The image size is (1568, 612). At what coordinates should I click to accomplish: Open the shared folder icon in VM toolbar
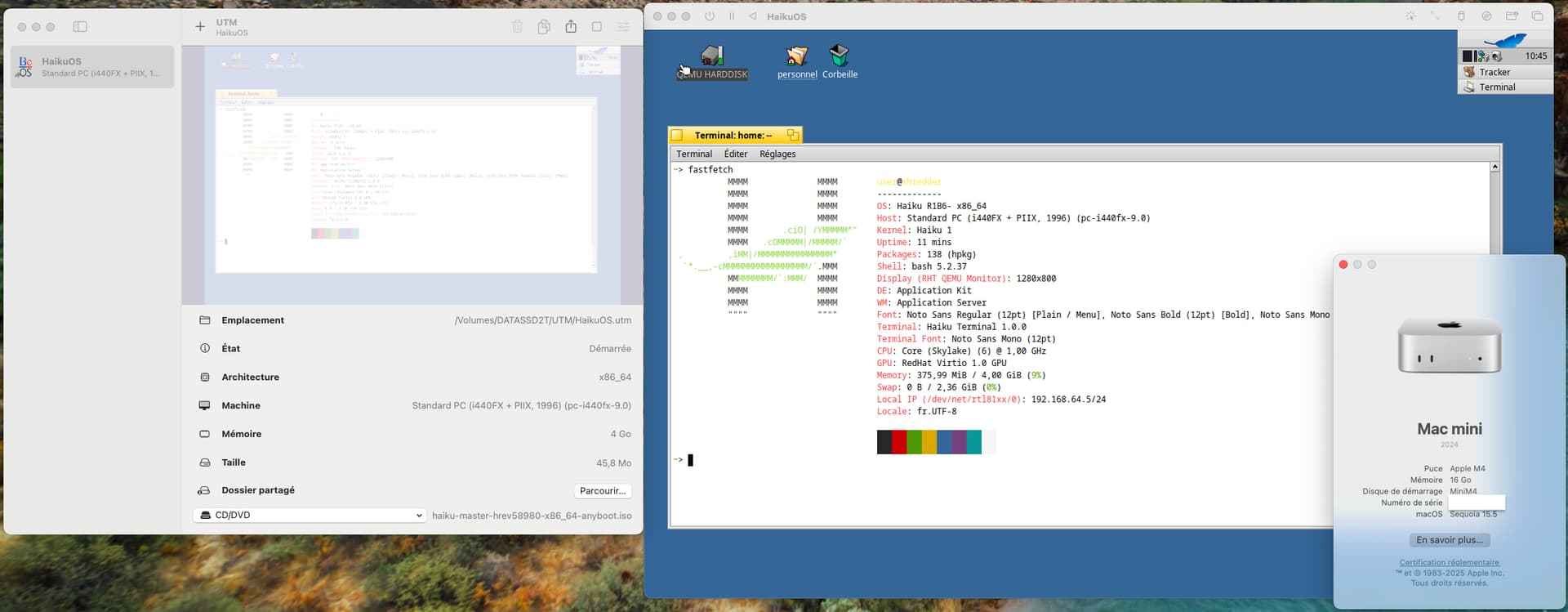pyautogui.click(x=1512, y=16)
